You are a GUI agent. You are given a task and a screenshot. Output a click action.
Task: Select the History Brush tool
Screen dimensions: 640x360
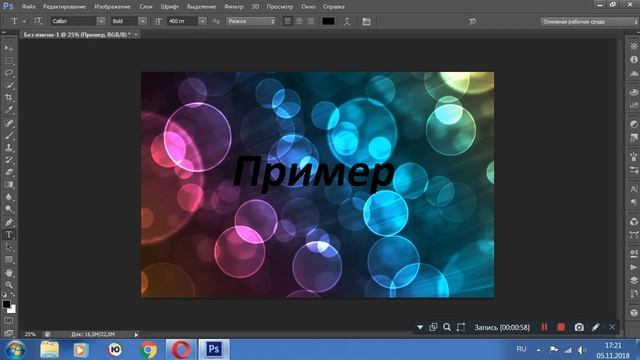[9, 160]
